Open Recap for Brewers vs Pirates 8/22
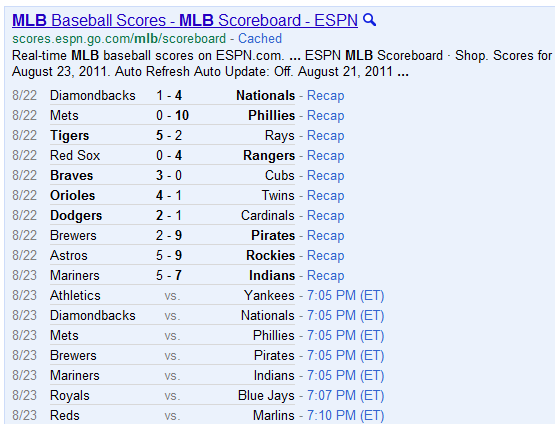 pyautogui.click(x=325, y=235)
